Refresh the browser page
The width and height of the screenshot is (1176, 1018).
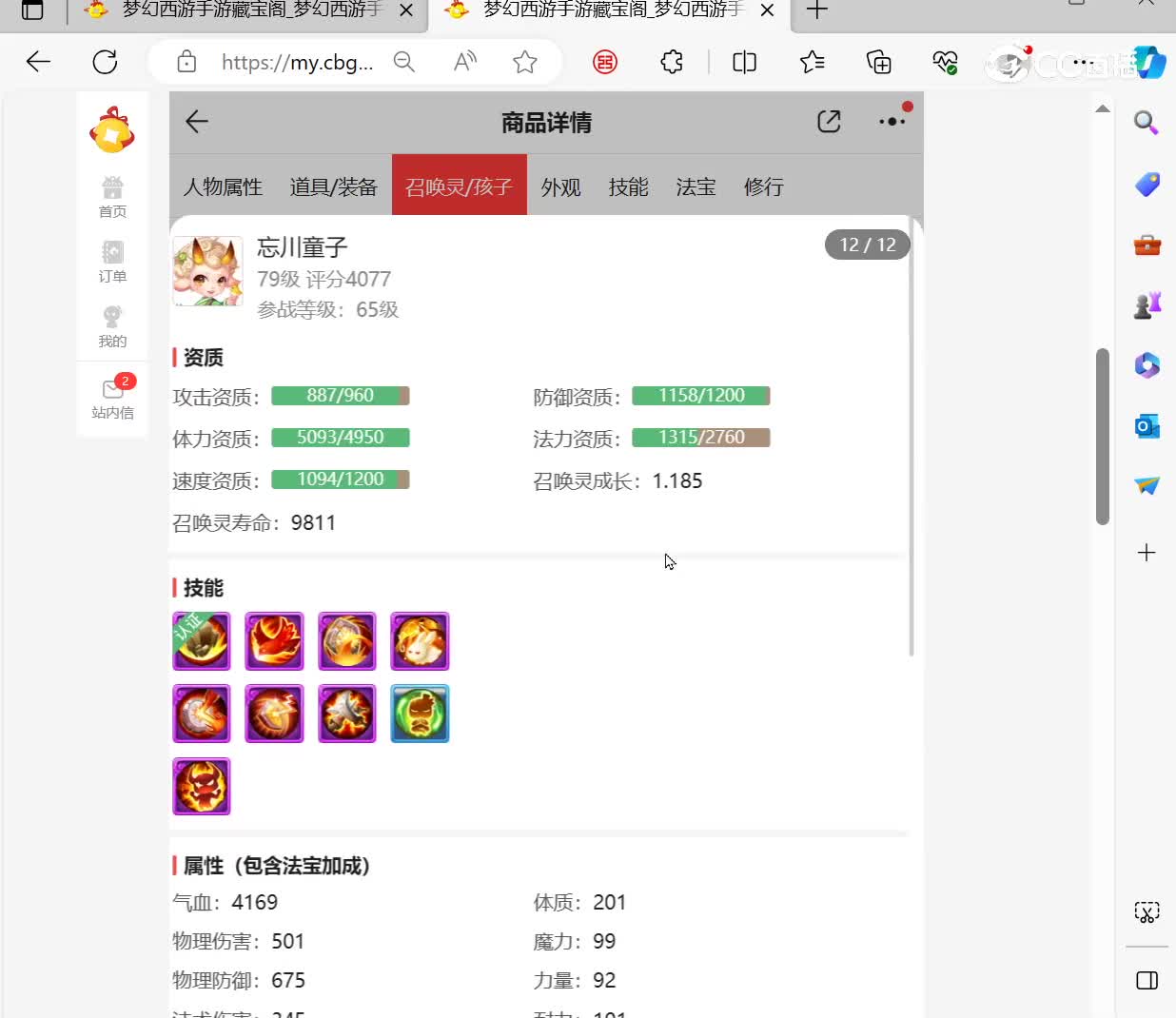(105, 62)
